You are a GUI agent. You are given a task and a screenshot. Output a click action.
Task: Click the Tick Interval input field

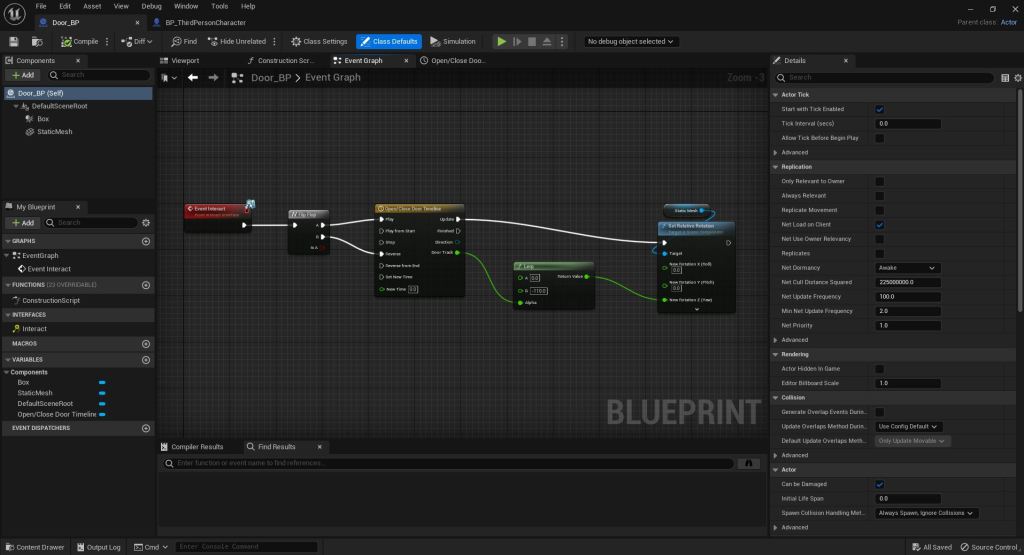(x=908, y=123)
